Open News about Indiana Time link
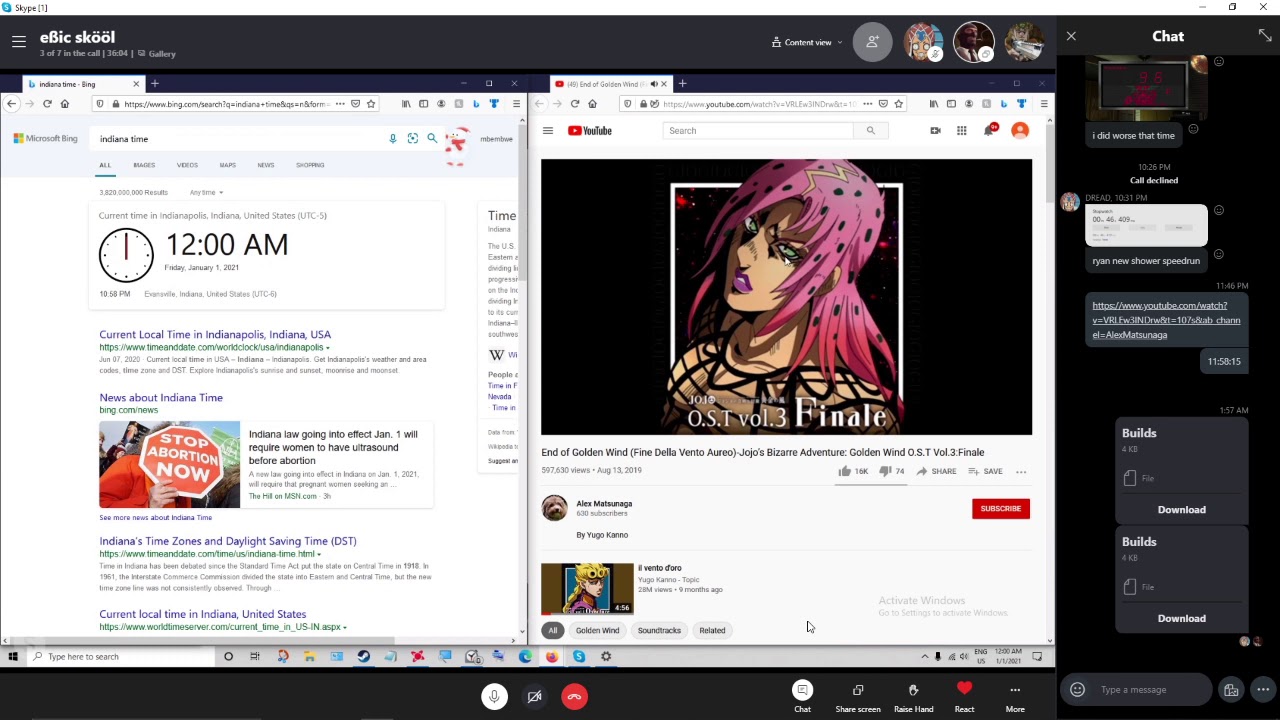 point(161,397)
